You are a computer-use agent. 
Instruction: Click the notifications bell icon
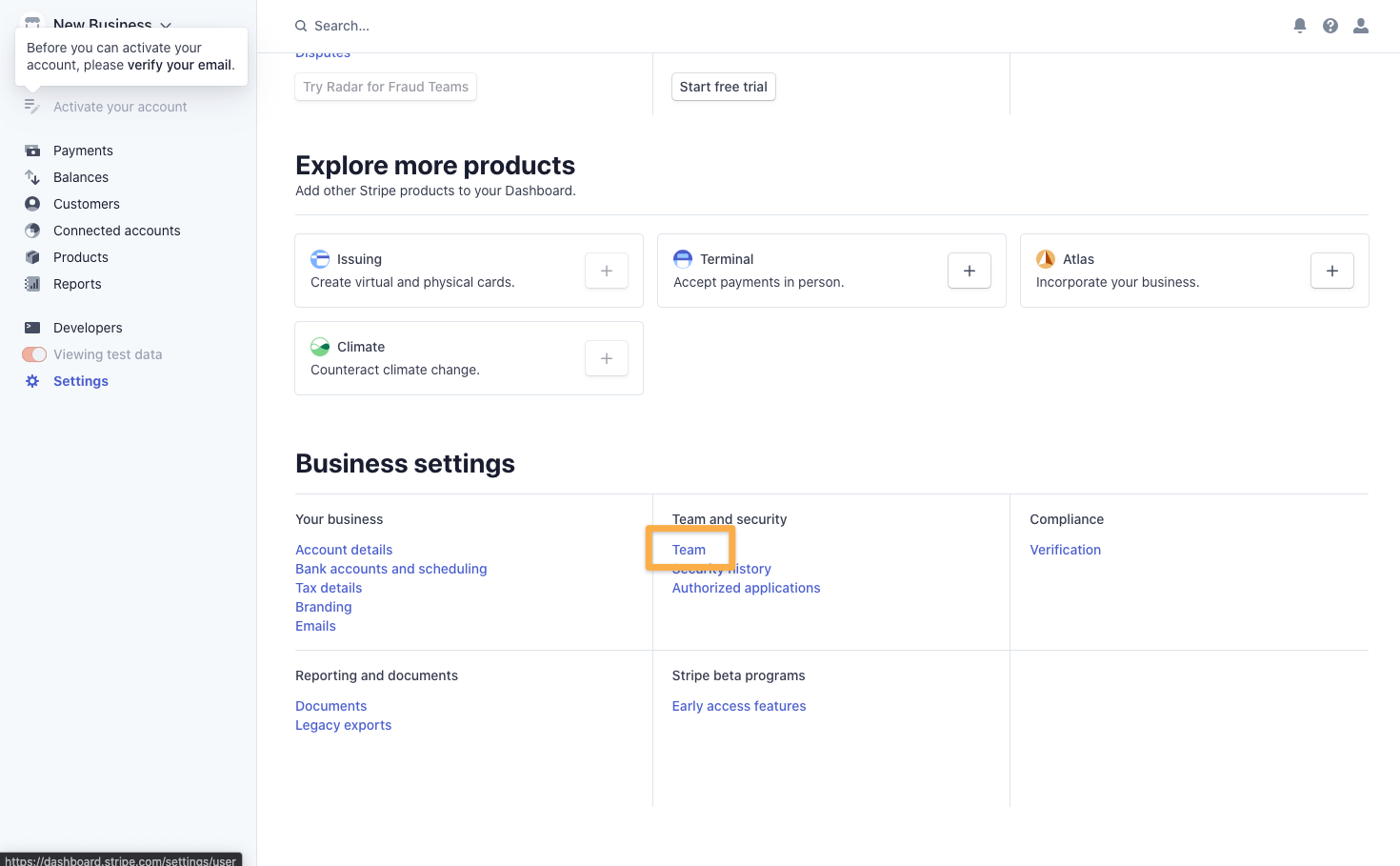click(1300, 26)
